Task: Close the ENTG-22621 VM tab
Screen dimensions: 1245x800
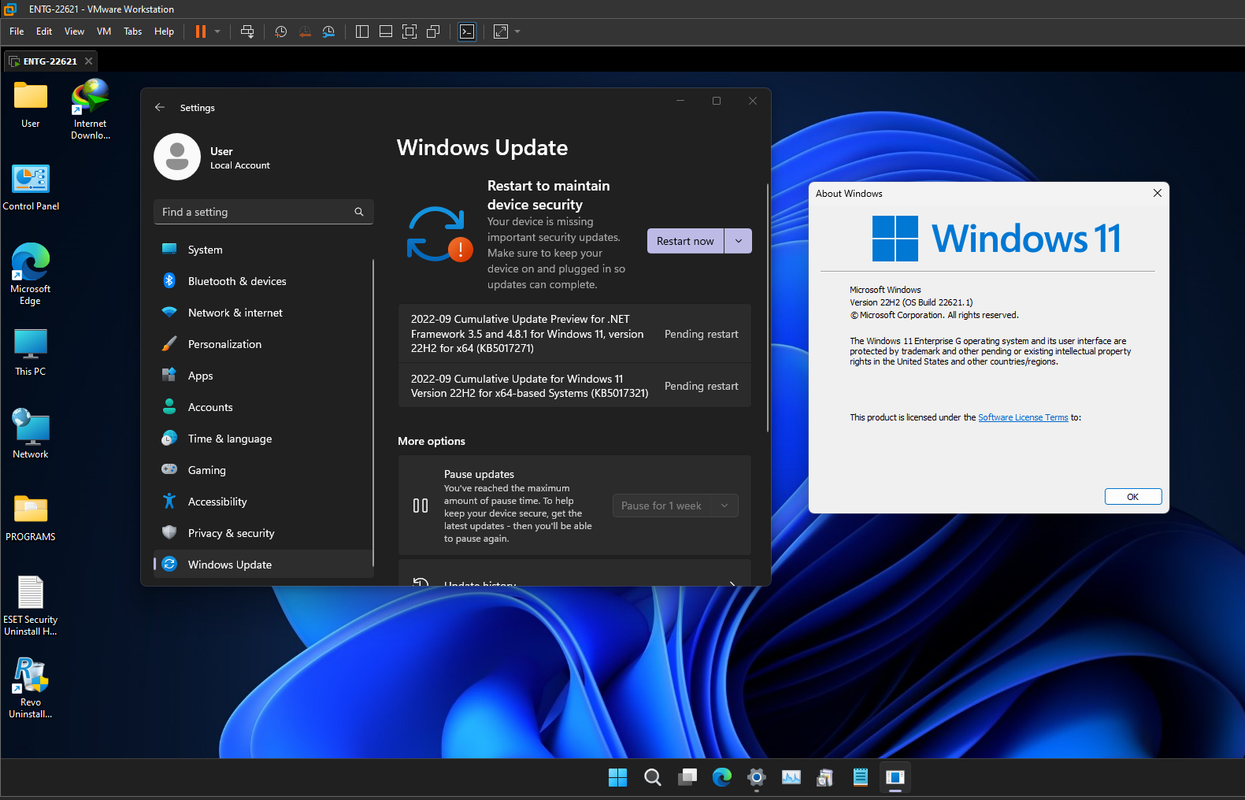Action: tap(87, 61)
